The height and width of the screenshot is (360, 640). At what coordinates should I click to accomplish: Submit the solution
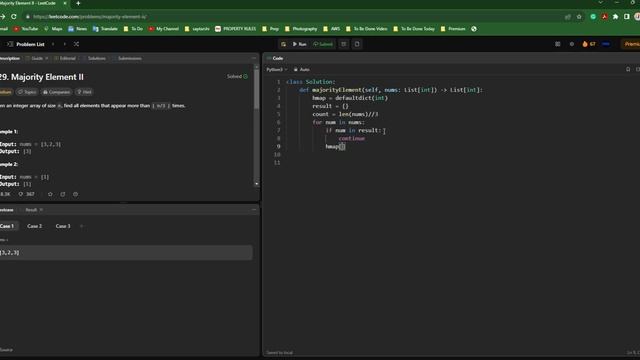(323, 44)
